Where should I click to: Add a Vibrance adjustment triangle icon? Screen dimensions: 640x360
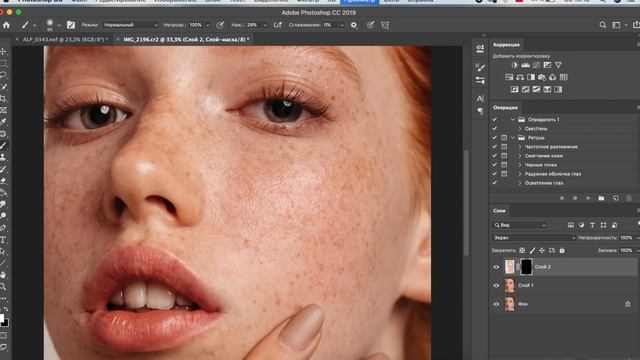[x=558, y=65]
